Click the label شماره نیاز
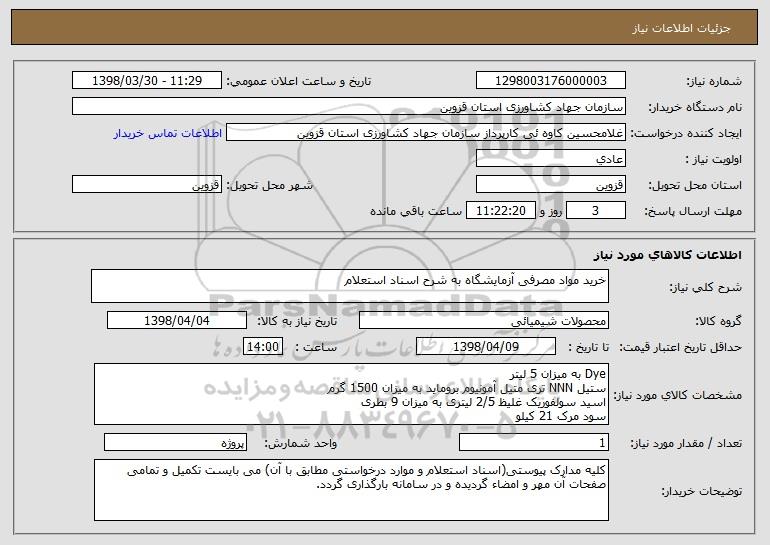 (714, 82)
